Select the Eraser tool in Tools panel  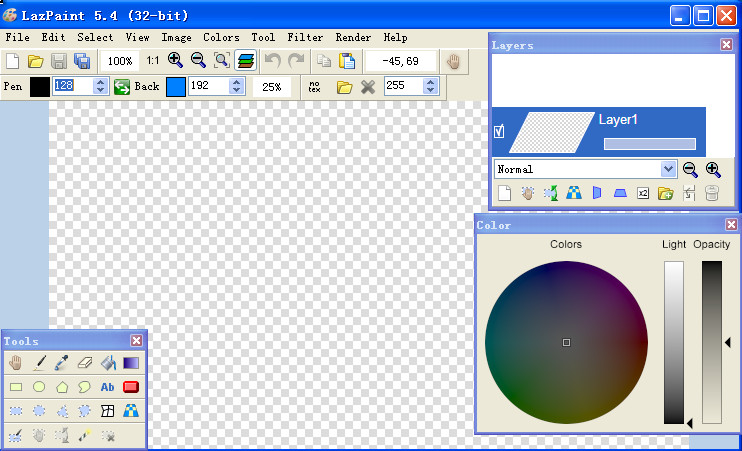tap(85, 363)
